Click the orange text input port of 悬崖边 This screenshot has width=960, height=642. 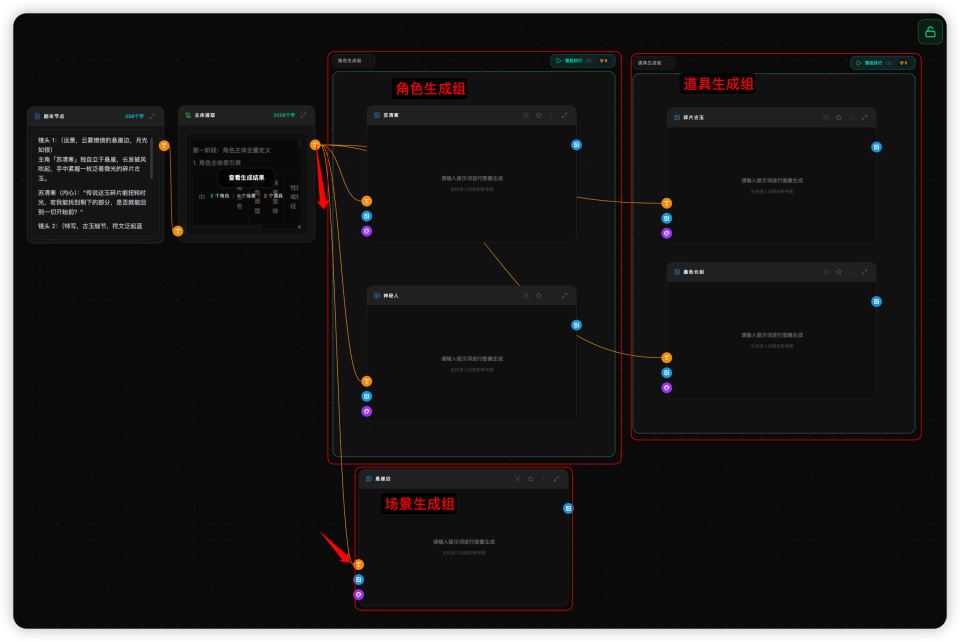click(x=359, y=564)
